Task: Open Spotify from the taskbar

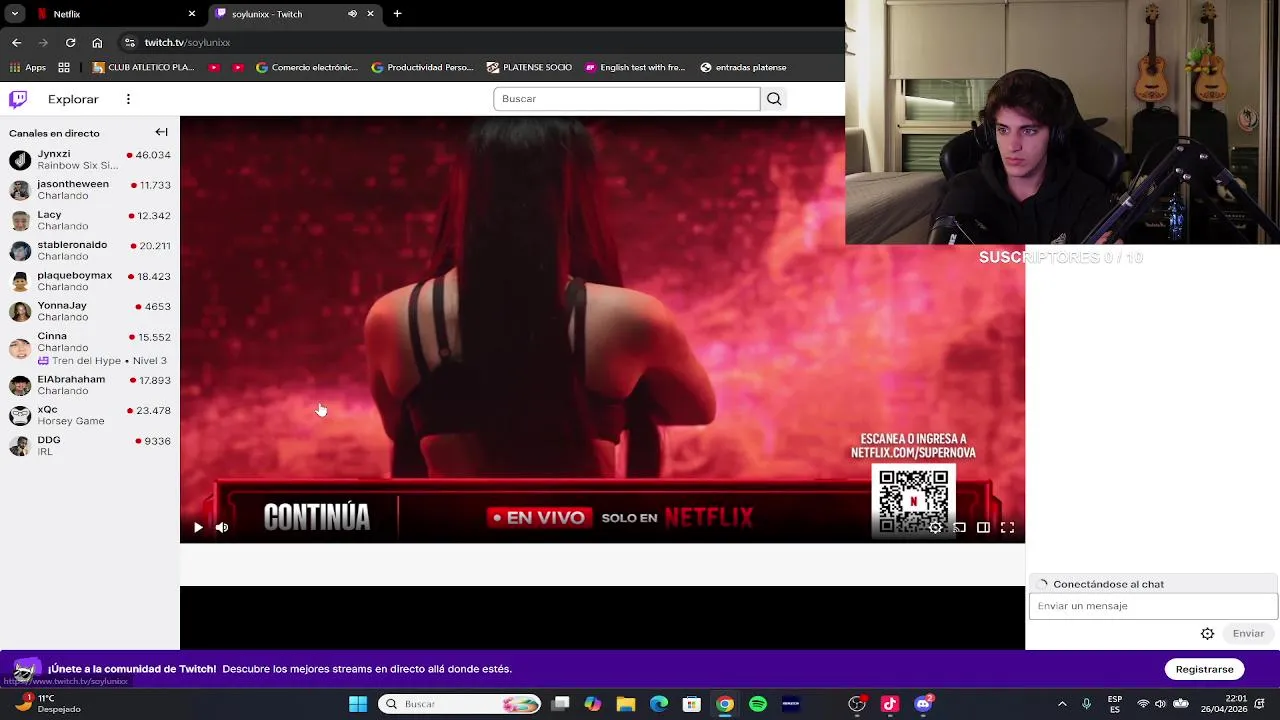Action: 758,704
